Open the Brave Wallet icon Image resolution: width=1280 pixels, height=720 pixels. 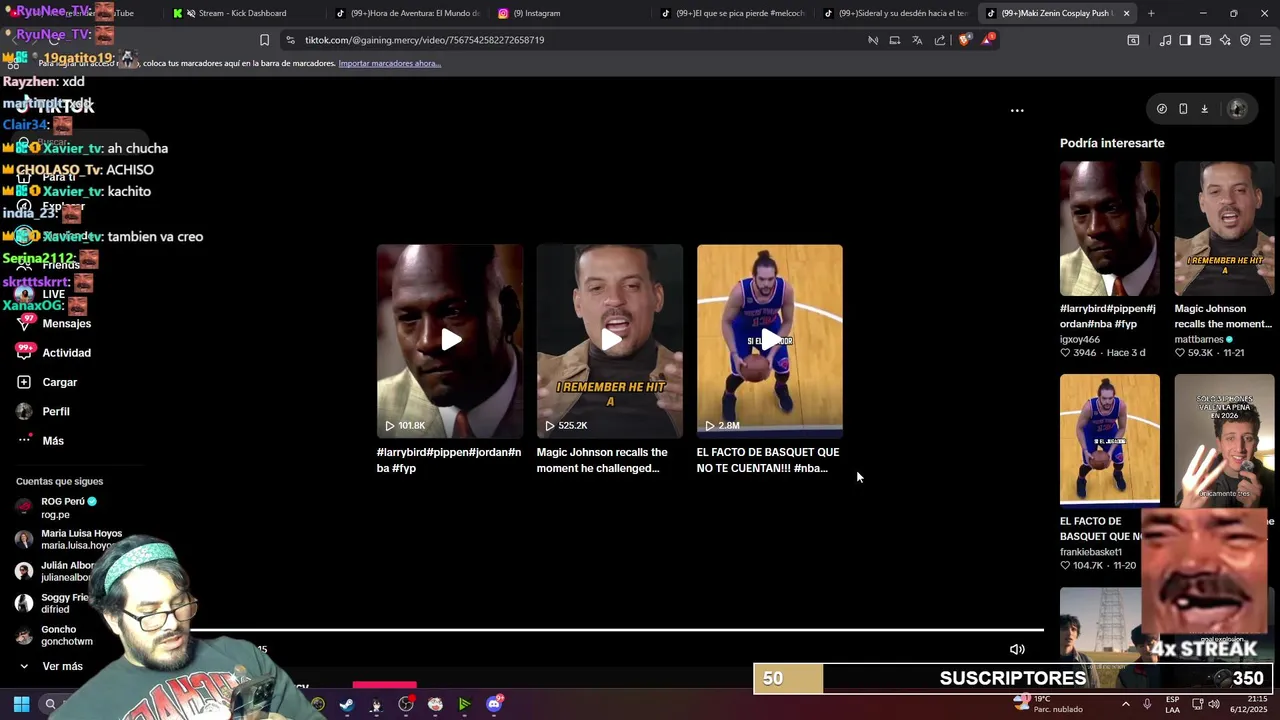click(x=1205, y=40)
